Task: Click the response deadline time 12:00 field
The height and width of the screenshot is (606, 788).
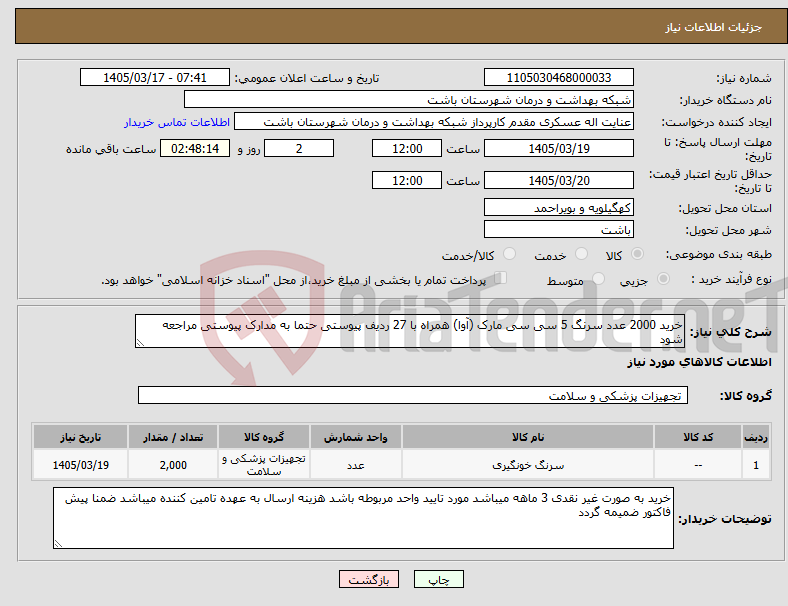Action: point(407,149)
